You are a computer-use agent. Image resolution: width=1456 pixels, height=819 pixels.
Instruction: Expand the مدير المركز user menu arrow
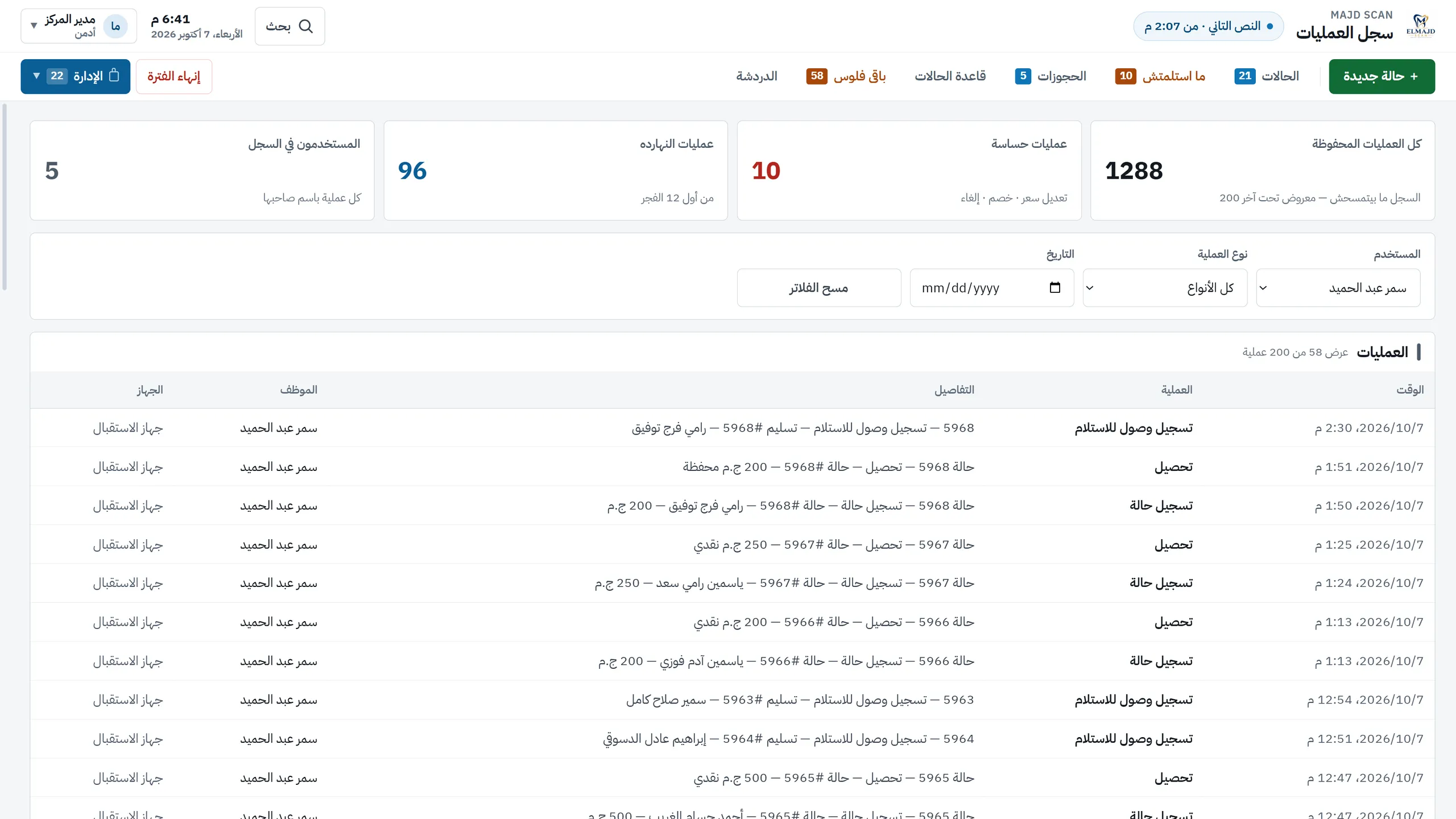[x=34, y=26]
